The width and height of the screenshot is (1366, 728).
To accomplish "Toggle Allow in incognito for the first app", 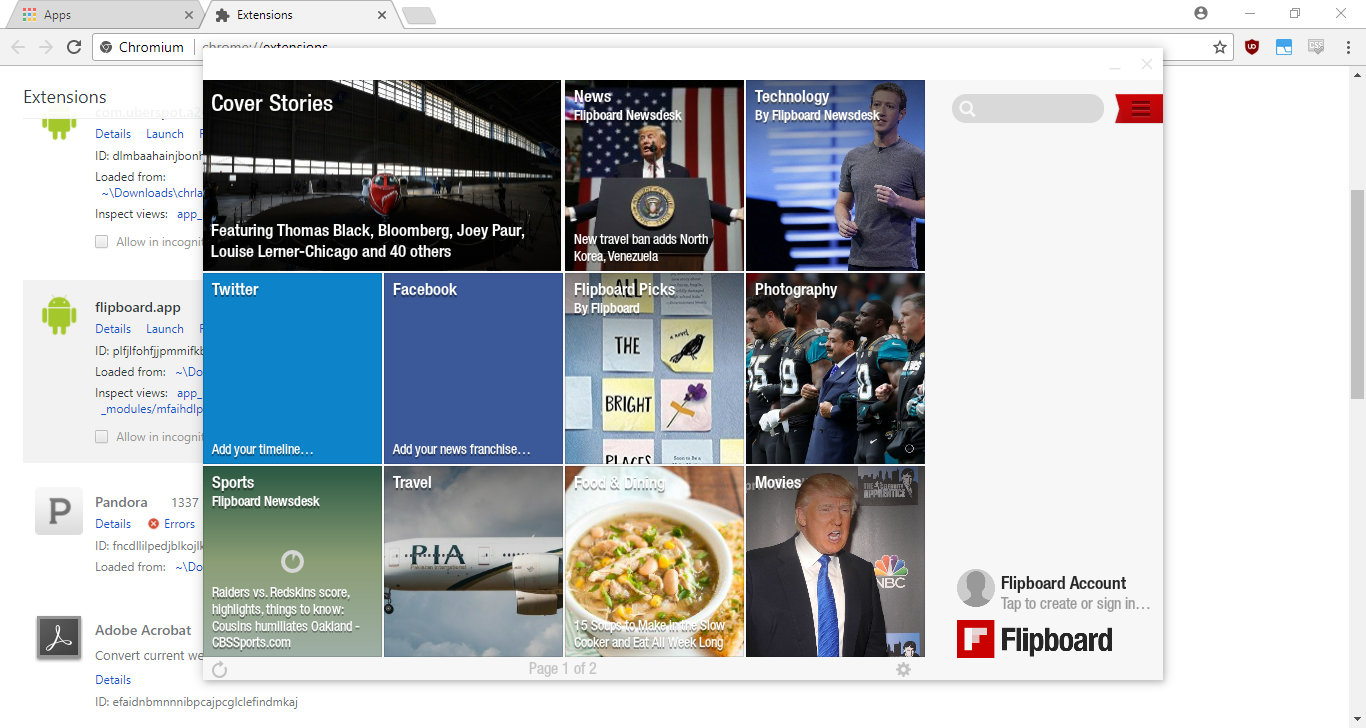I will [102, 242].
